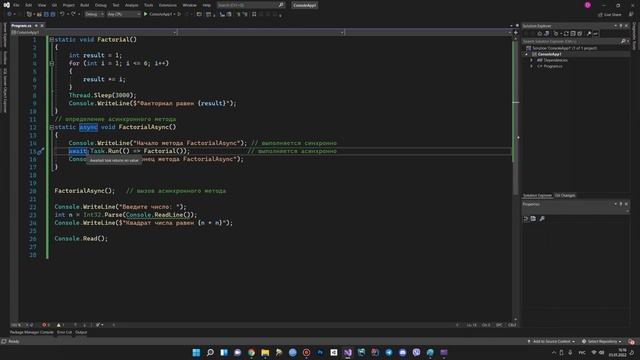Click Categorized icon in Properties panel
The height and width of the screenshot is (360, 640).
[526, 219]
